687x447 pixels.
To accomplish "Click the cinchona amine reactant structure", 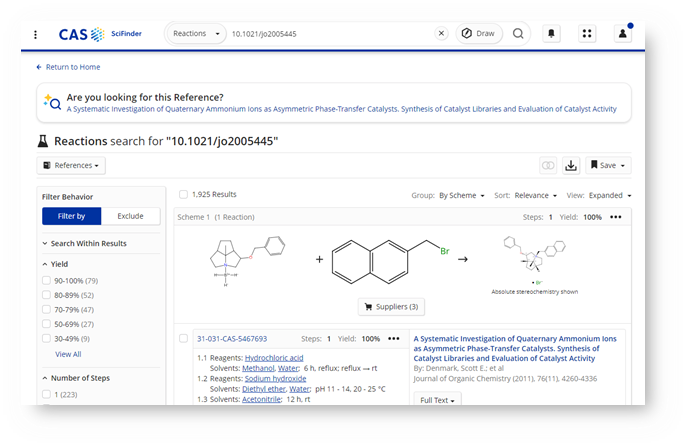I will (247, 262).
